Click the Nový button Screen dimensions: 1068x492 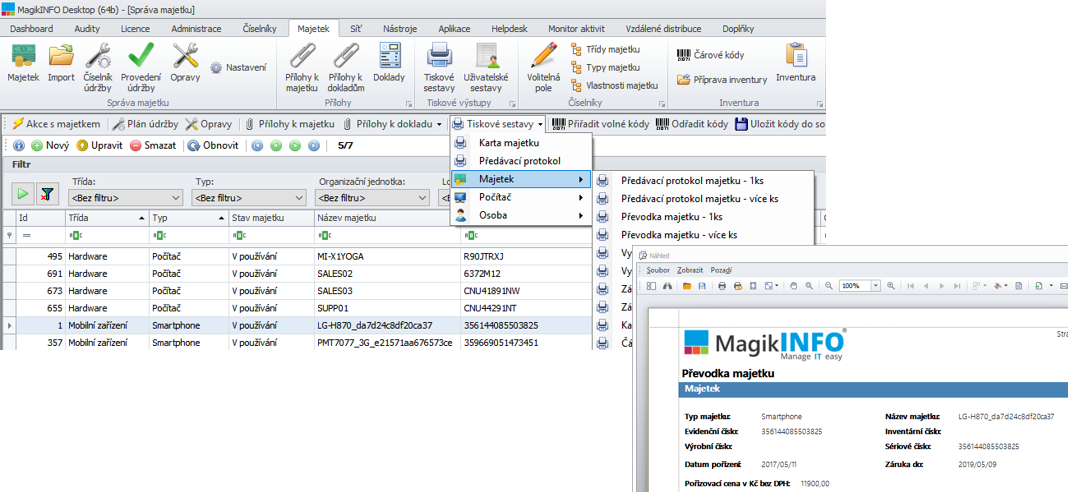pos(50,145)
